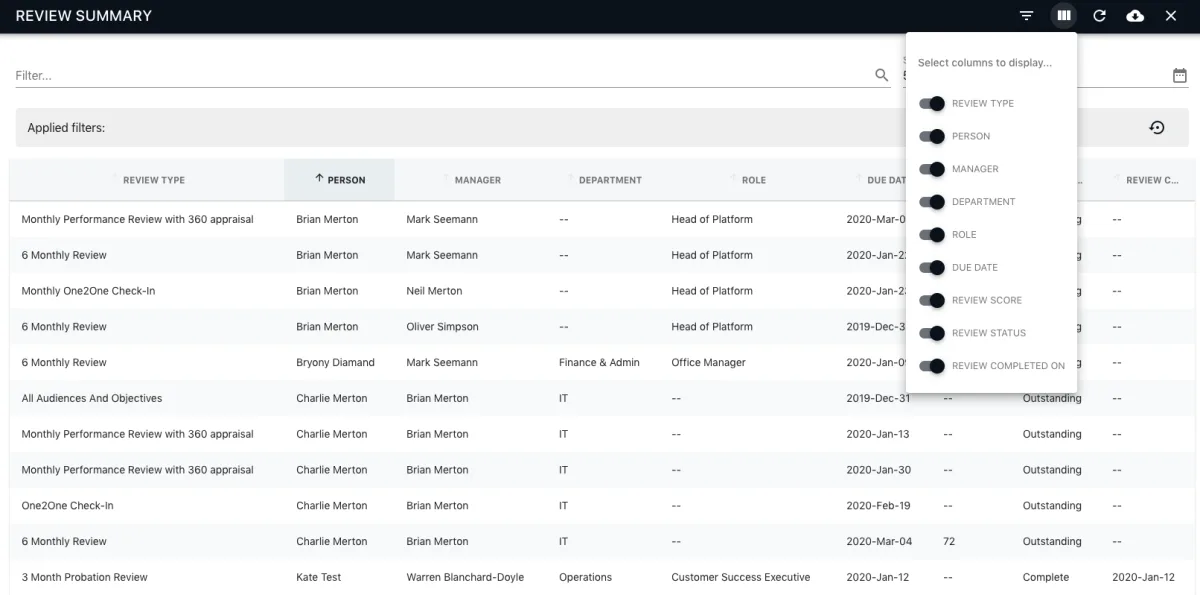
Task: Close the Review Summary panel
Action: click(x=1171, y=16)
